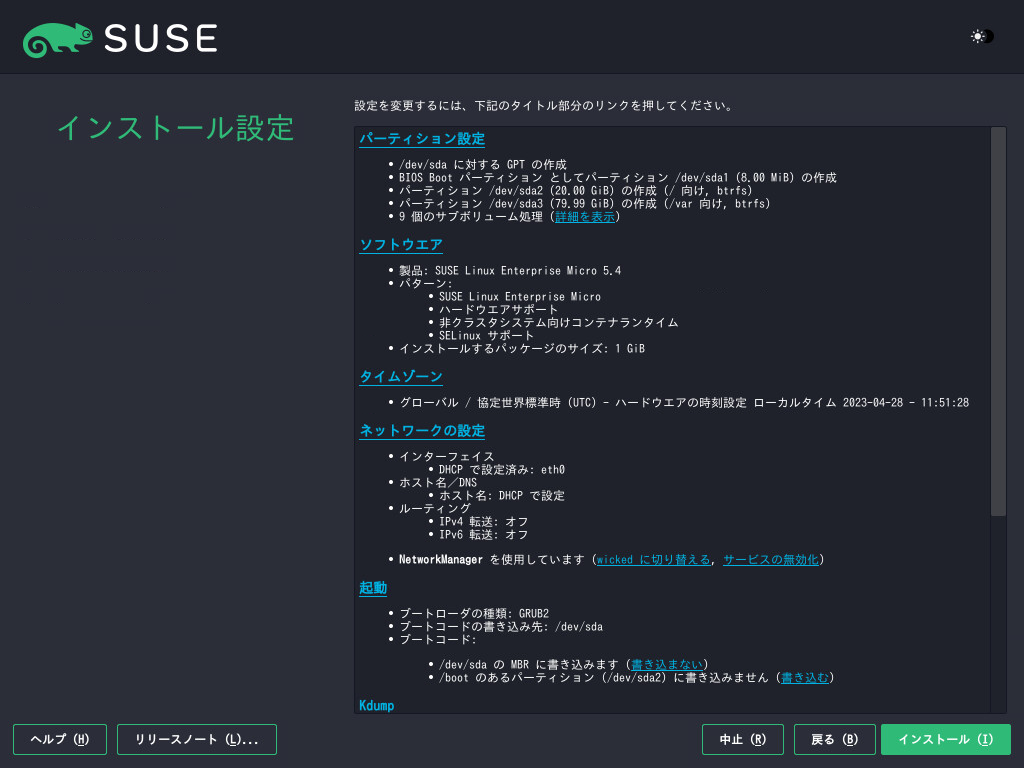Click the settings list vertical scrollbar
1024x768 pixels.
(998, 321)
